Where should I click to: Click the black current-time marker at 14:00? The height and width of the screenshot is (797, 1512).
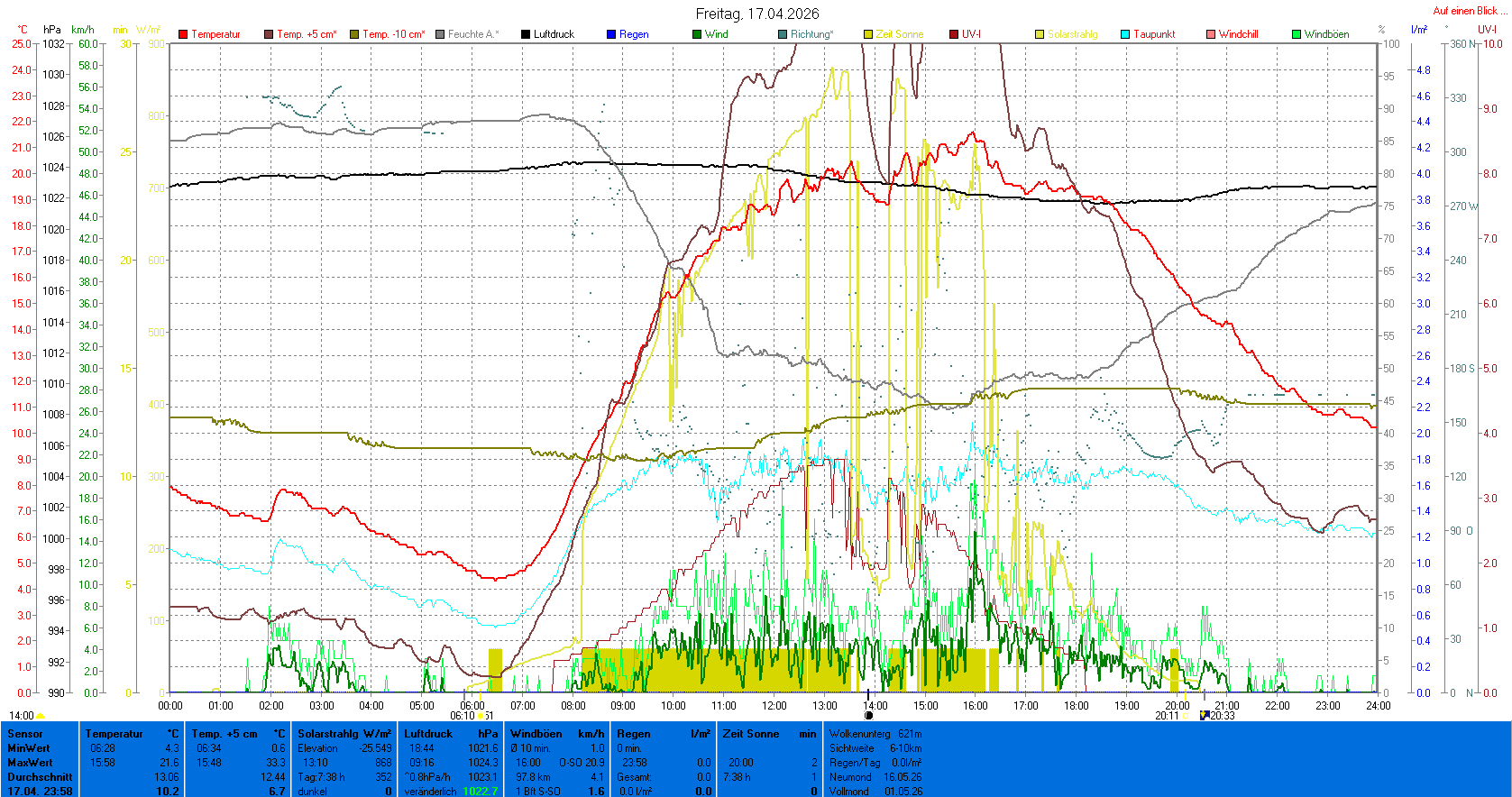click(x=868, y=716)
